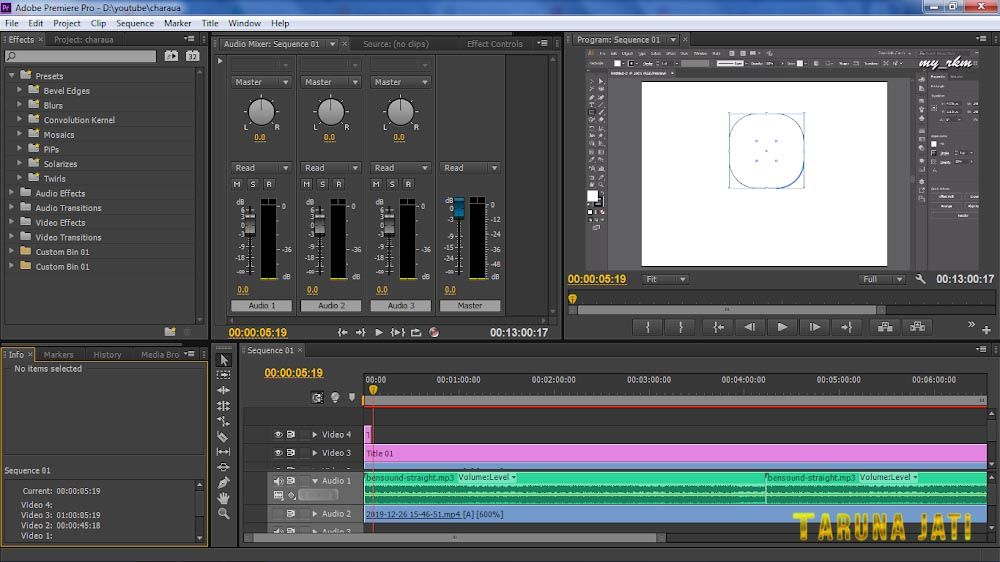
Task: Click Mark Out button in Program monitor
Action: coord(681,327)
